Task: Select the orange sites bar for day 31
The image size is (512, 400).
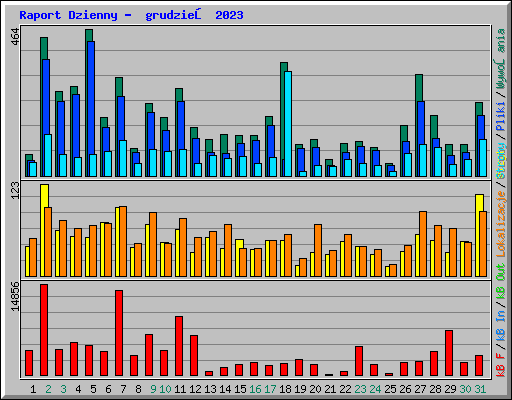Action: (483, 244)
